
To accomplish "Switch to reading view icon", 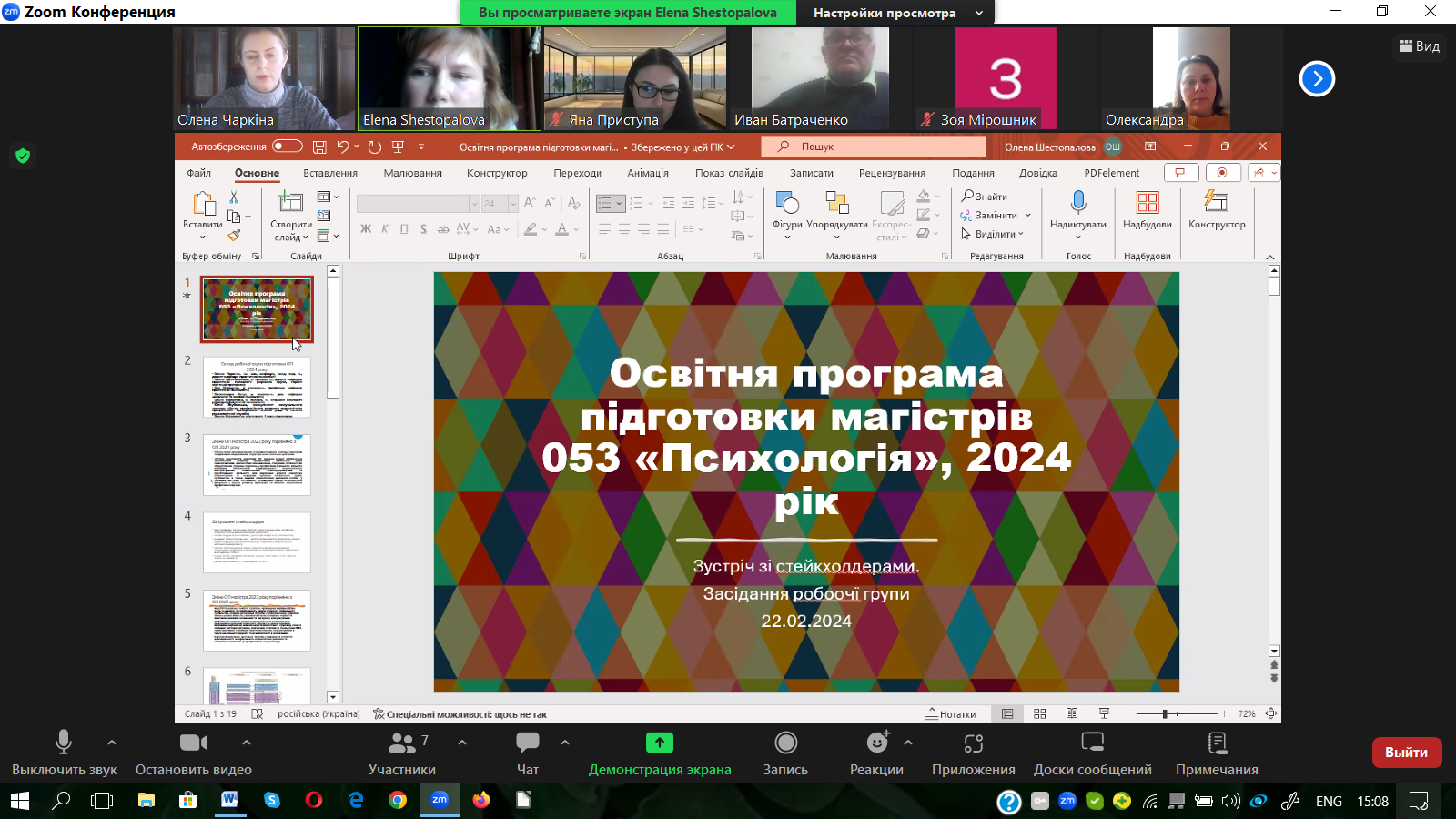I will point(1072,714).
